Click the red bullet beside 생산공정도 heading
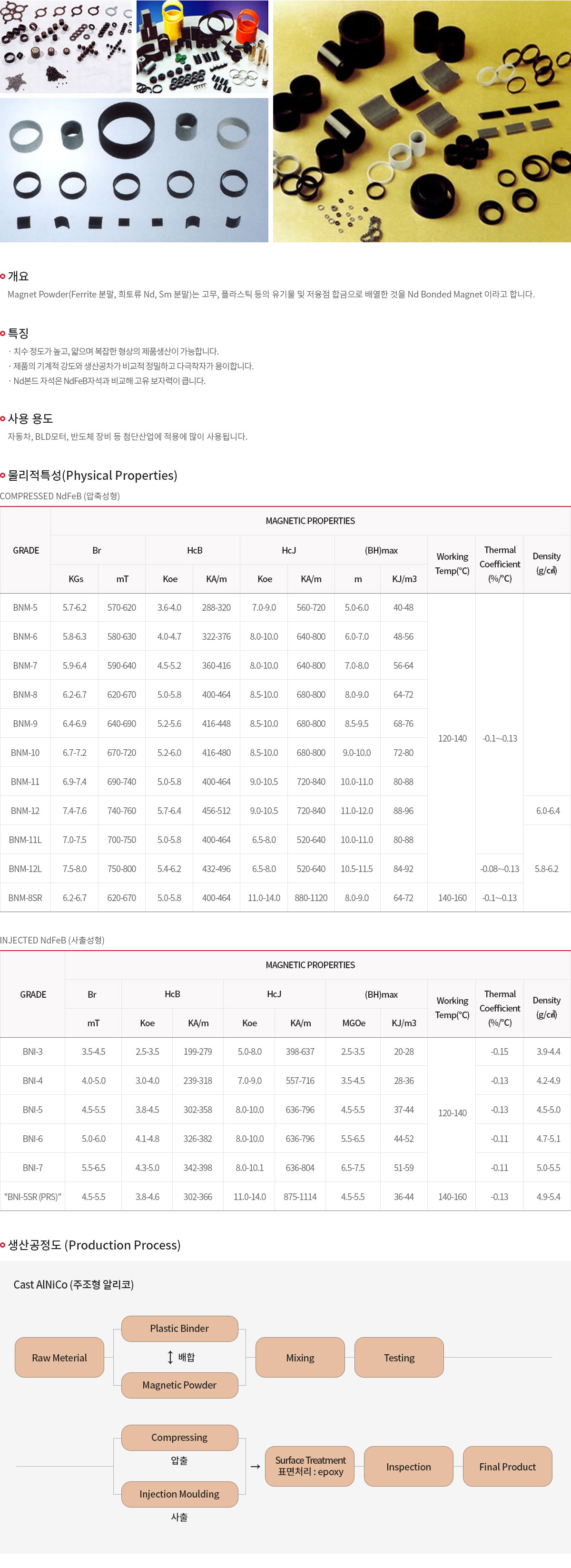Viewport: 571px width, 1568px height. (3, 1245)
